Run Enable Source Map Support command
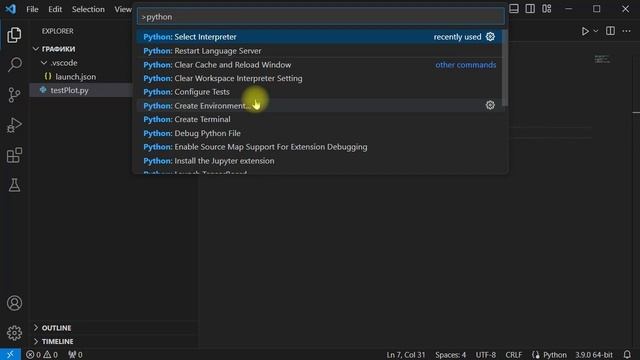640x360 pixels. point(320,147)
